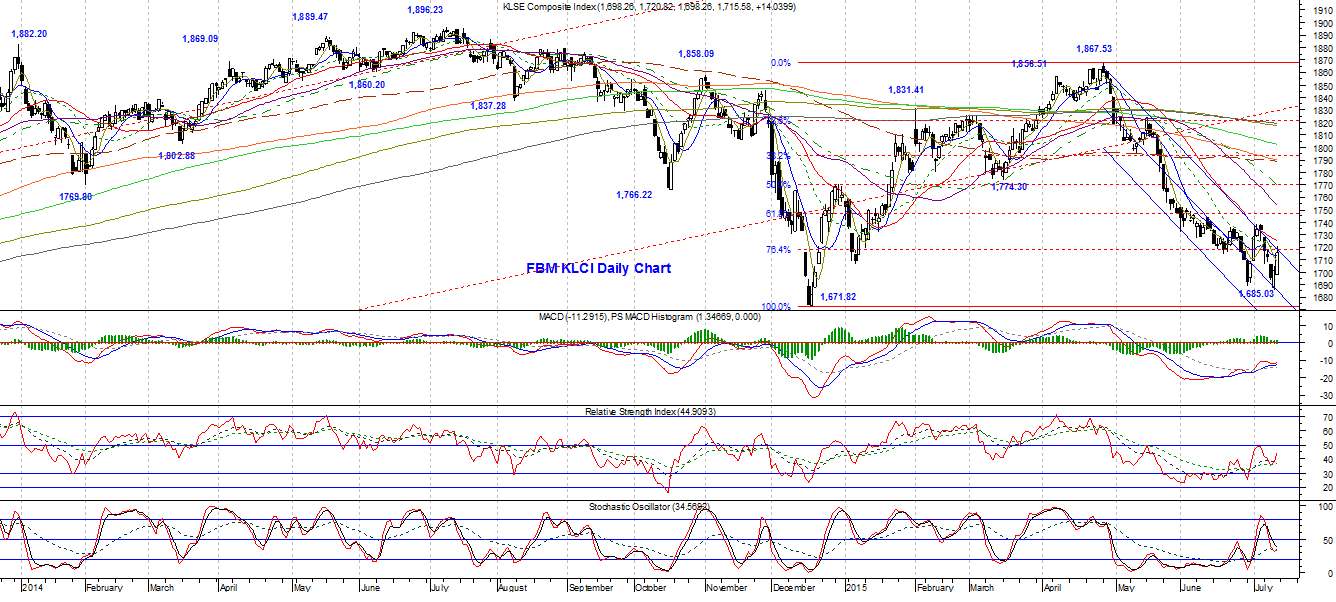Screen dimensions: 1336x602
Task: Click the 1,856.51 price label
Action: [1029, 63]
